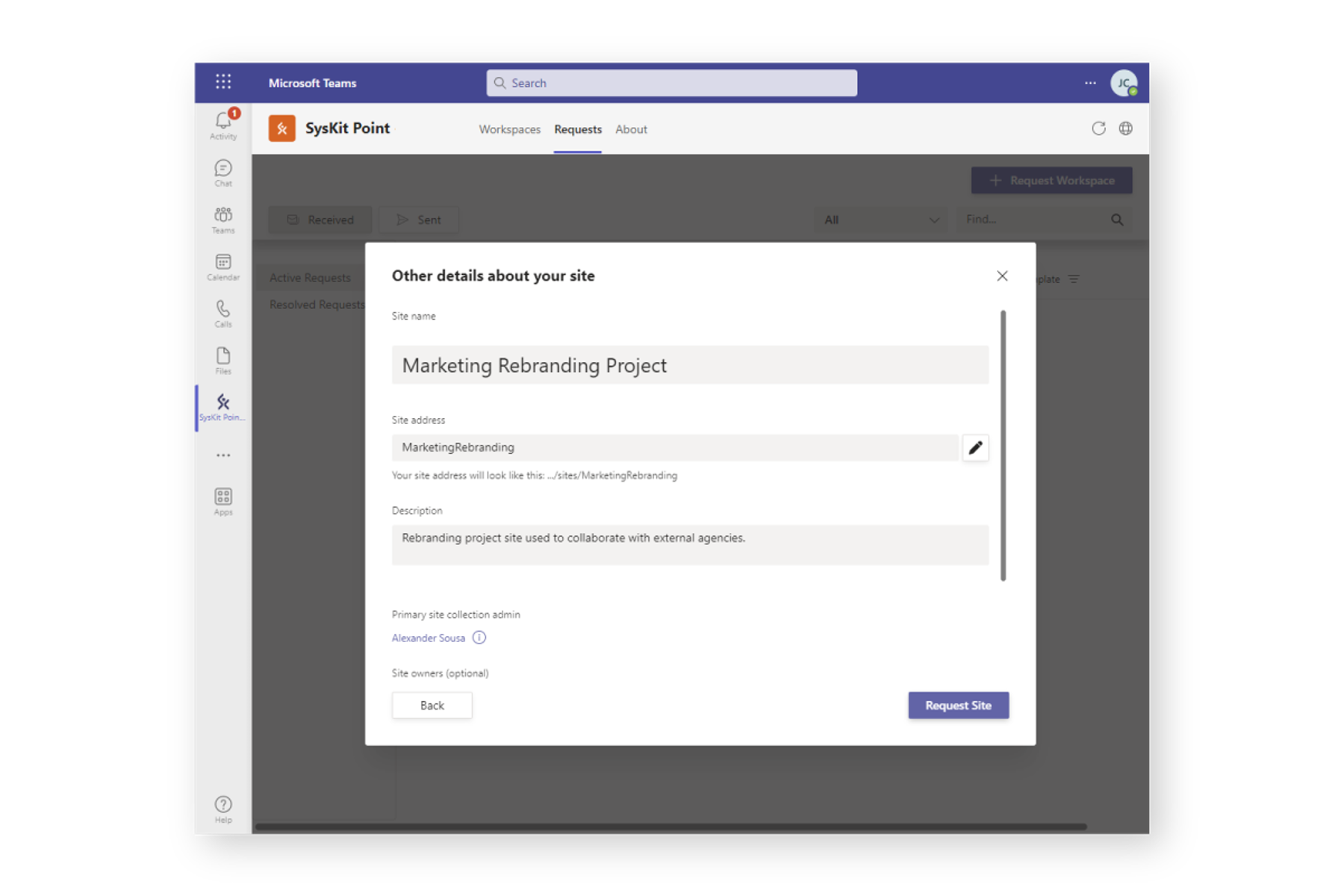View info next to Alexander Sousa
The image size is (1344, 896).
pyautogui.click(x=479, y=638)
